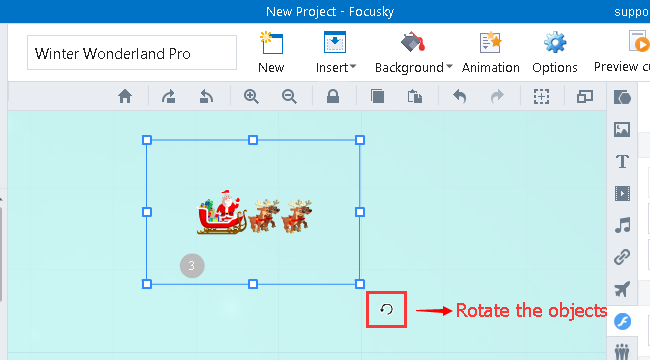The height and width of the screenshot is (360, 650).
Task: Open the Background dropdown menu
Action: [x=413, y=52]
